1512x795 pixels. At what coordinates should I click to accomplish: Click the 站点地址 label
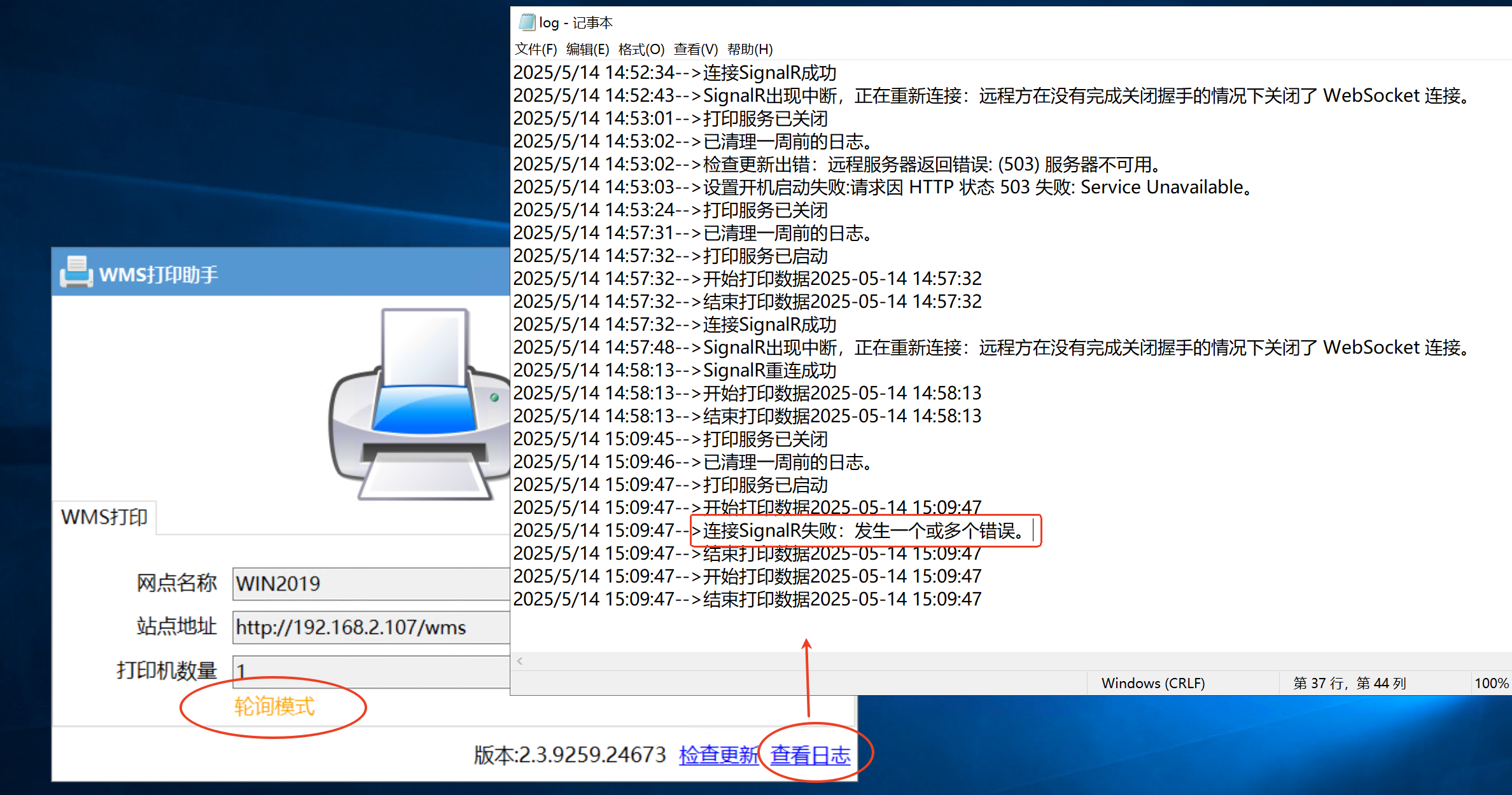pos(177,626)
